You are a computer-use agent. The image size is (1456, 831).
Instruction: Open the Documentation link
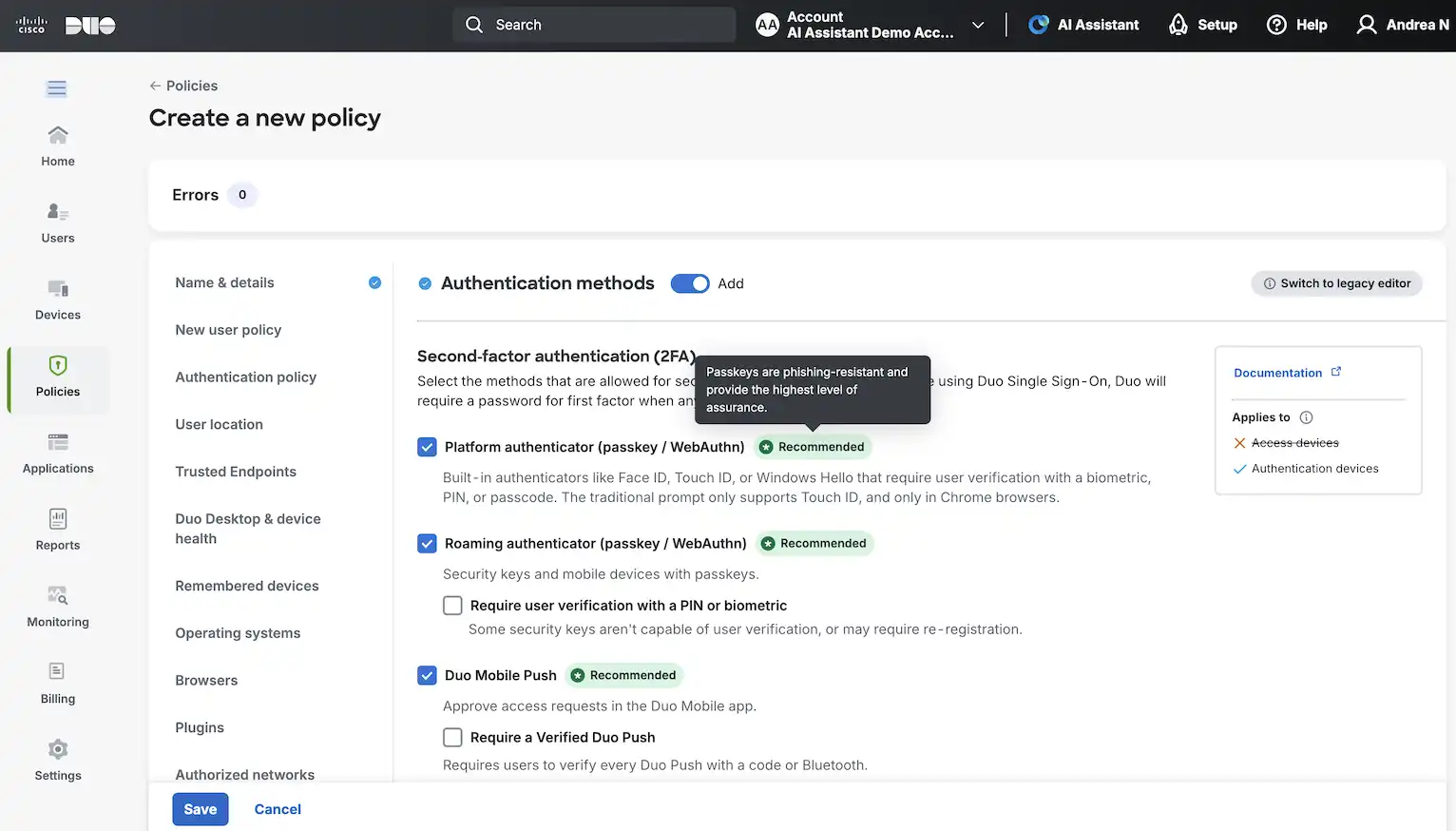(x=1278, y=373)
